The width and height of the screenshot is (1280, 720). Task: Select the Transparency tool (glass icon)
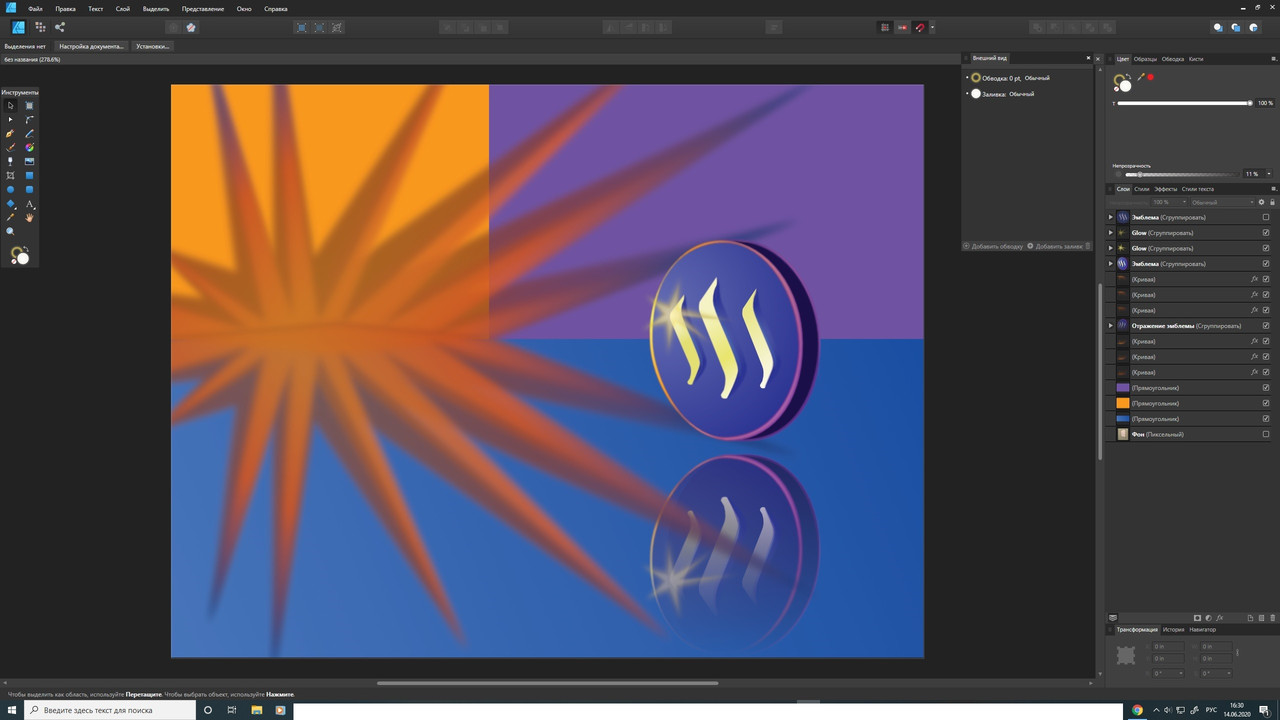tap(10, 161)
